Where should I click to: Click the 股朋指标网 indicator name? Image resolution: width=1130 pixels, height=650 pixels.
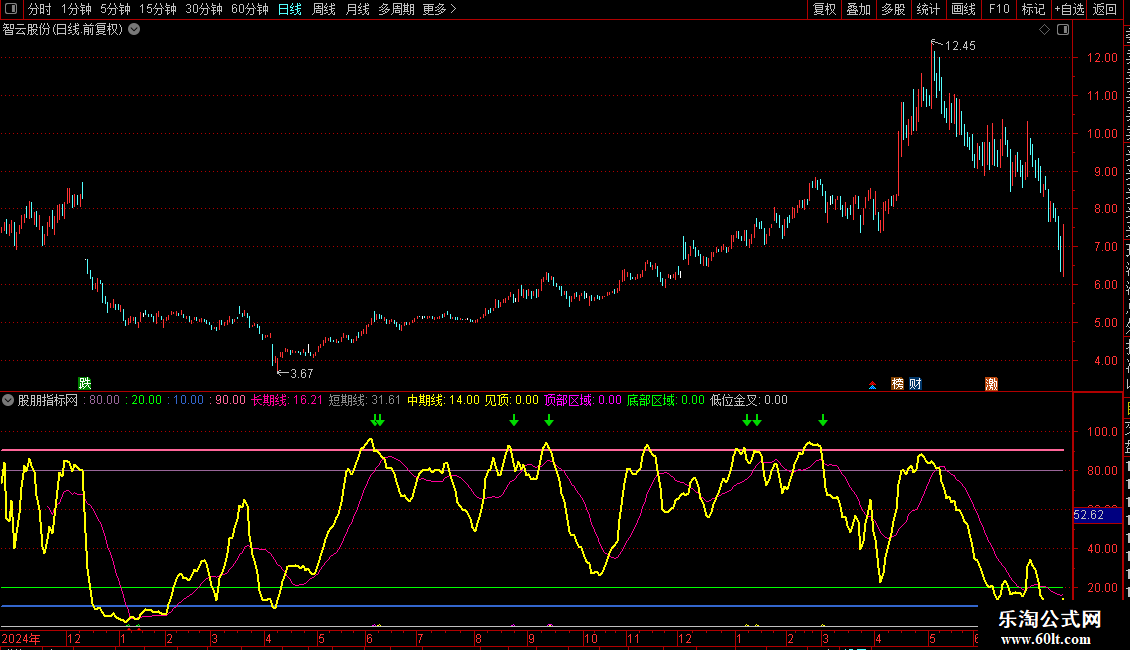[48, 400]
